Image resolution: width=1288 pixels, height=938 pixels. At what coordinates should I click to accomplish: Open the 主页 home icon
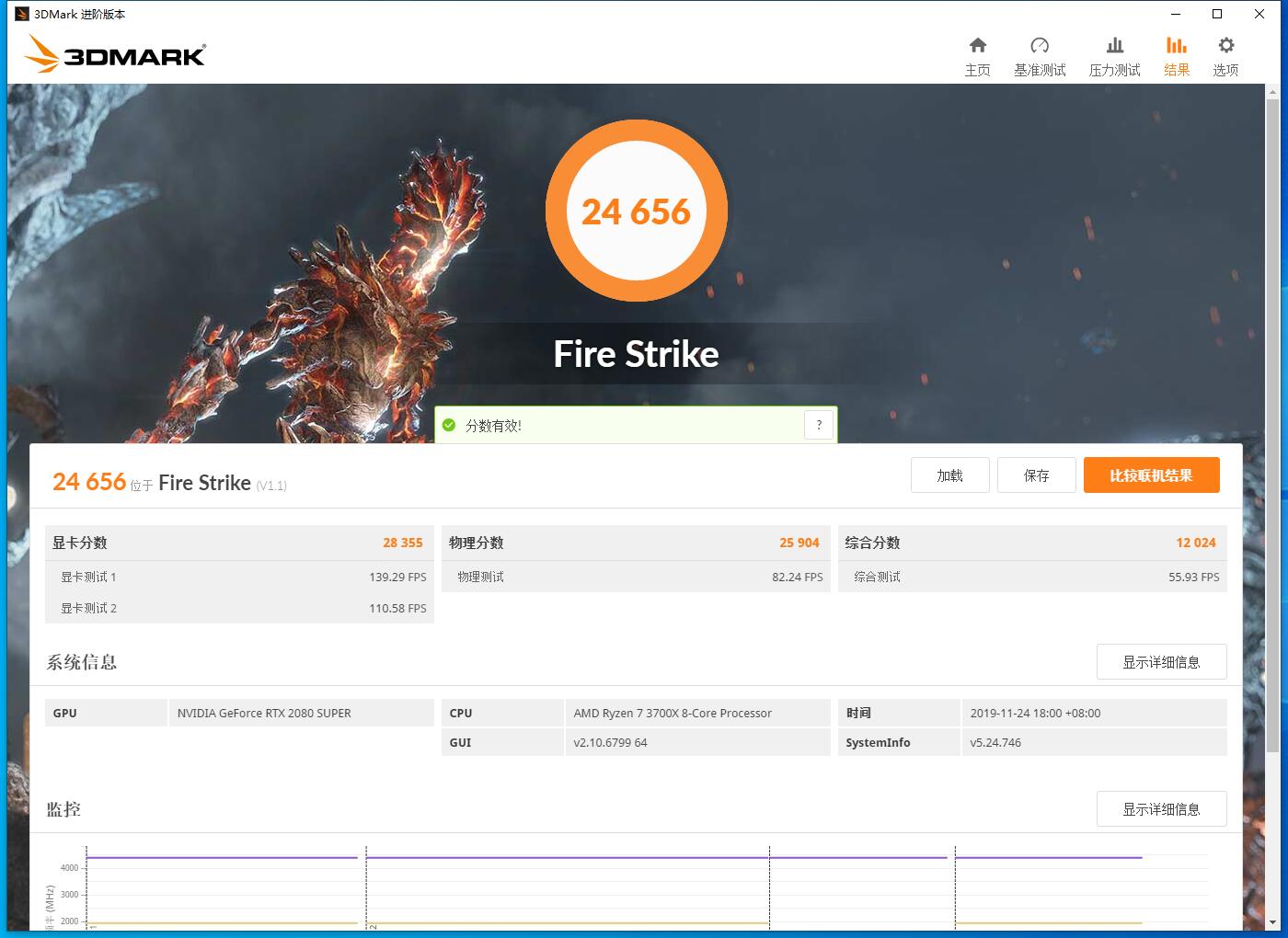click(x=978, y=45)
